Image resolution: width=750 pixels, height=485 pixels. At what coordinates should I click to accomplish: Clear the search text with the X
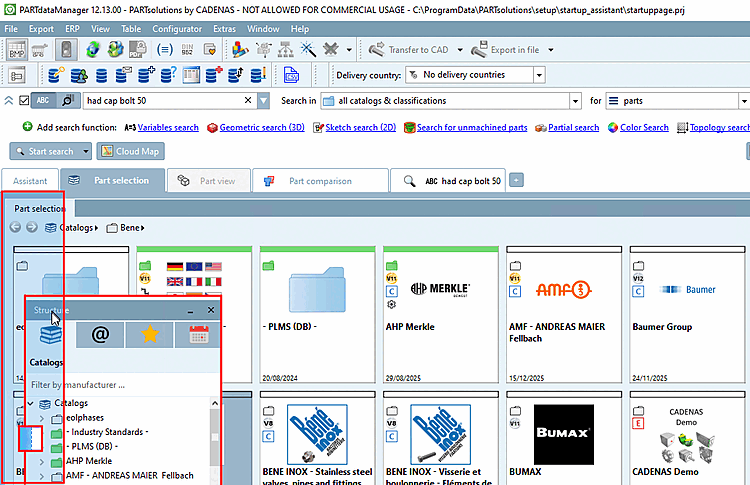point(248,100)
